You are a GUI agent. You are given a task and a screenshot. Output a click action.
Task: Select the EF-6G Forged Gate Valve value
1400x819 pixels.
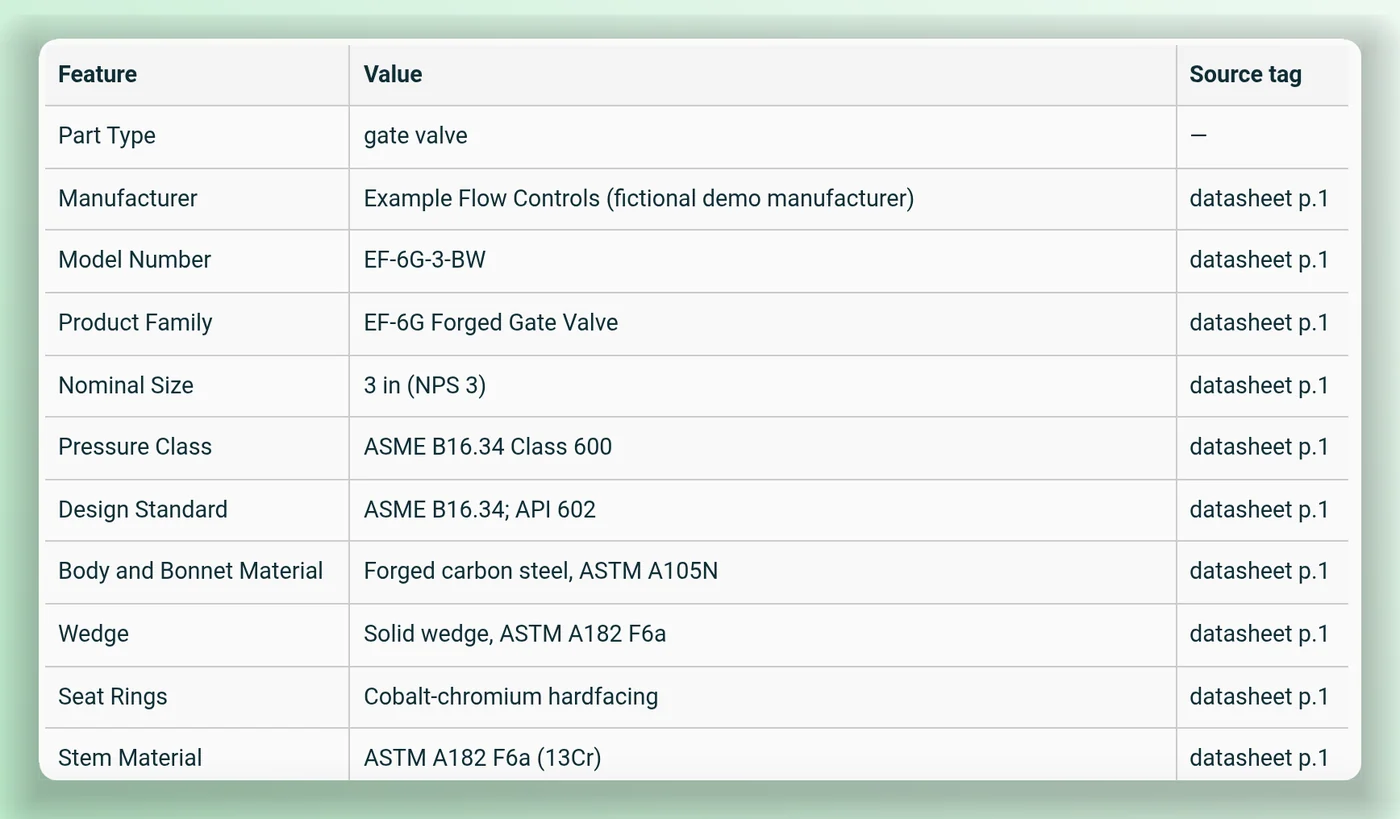pos(491,323)
